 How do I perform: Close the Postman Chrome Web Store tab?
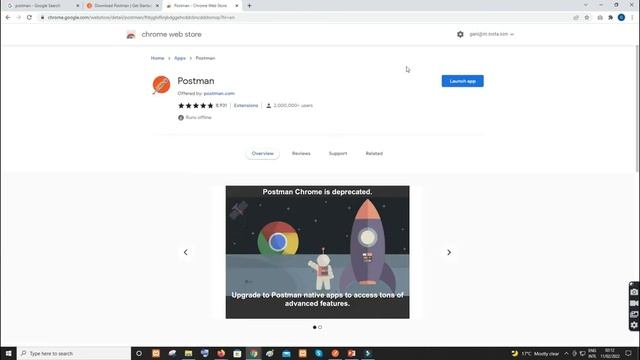pyautogui.click(x=237, y=6)
